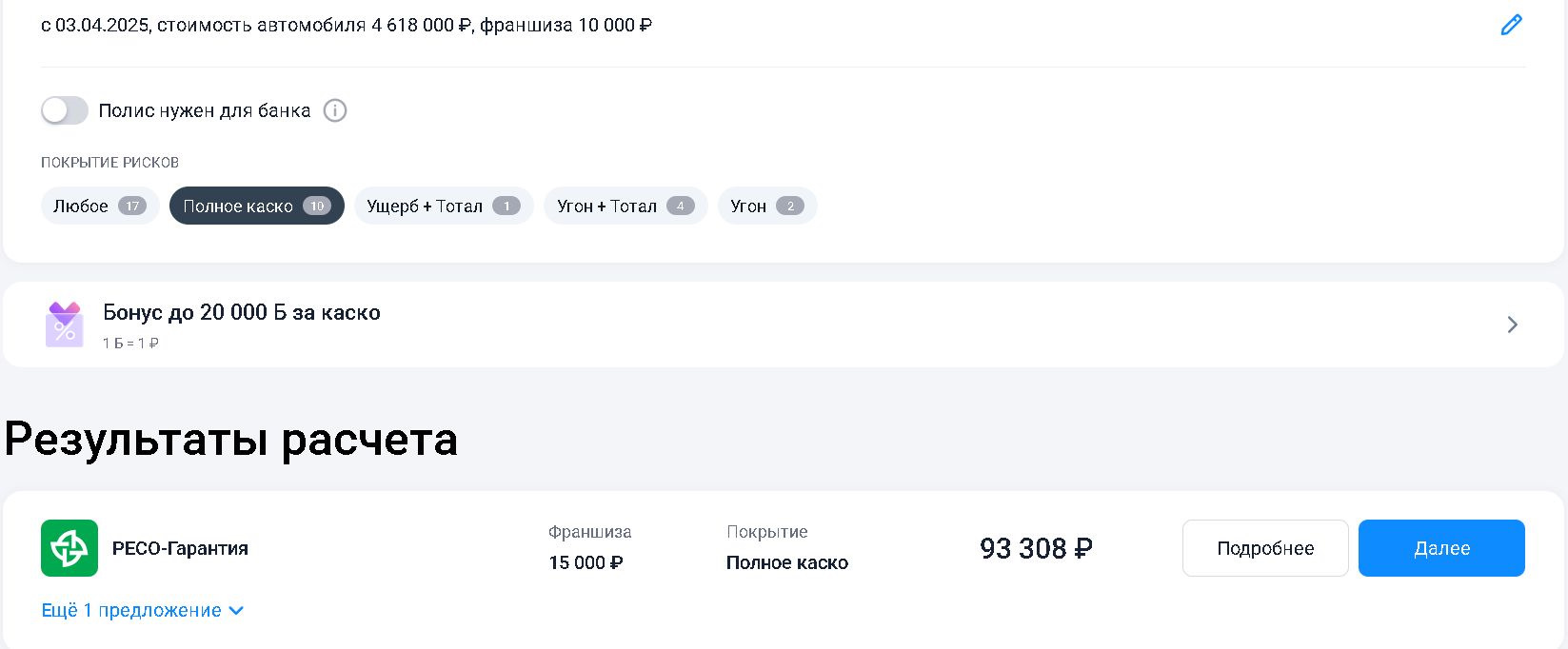
Task: Click the 93 308 ₽ price
Action: click(x=1036, y=548)
